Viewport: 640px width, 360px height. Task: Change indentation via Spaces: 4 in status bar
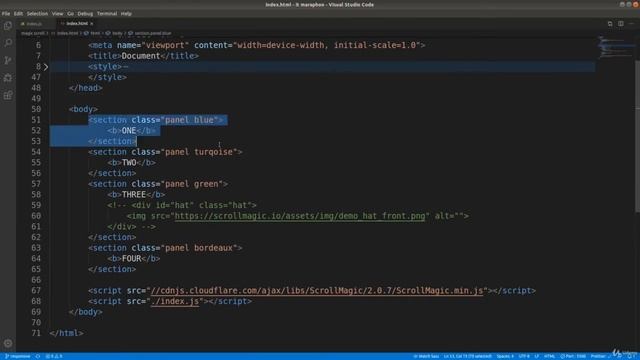click(x=505, y=356)
